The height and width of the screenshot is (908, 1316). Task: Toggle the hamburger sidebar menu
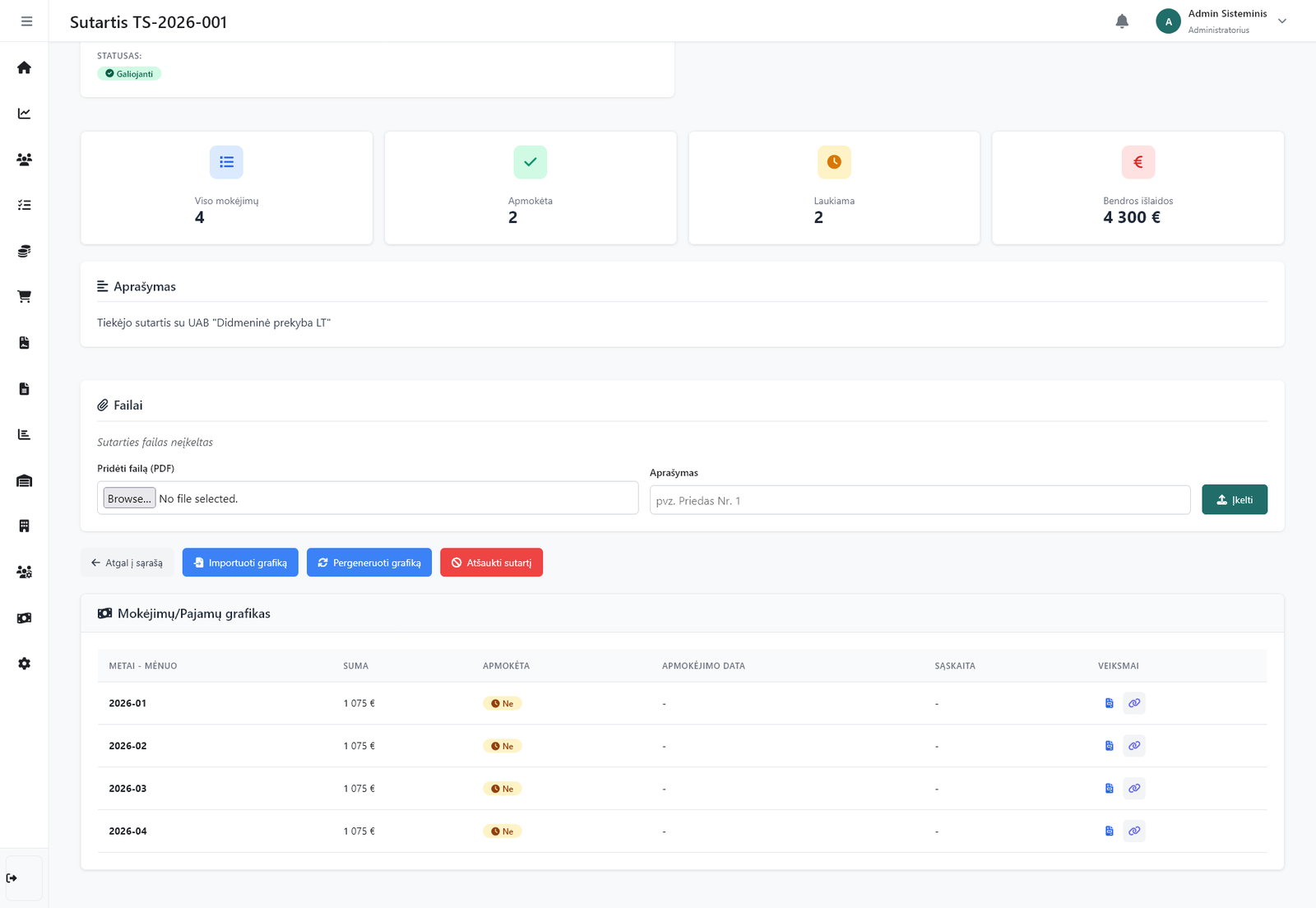26,21
